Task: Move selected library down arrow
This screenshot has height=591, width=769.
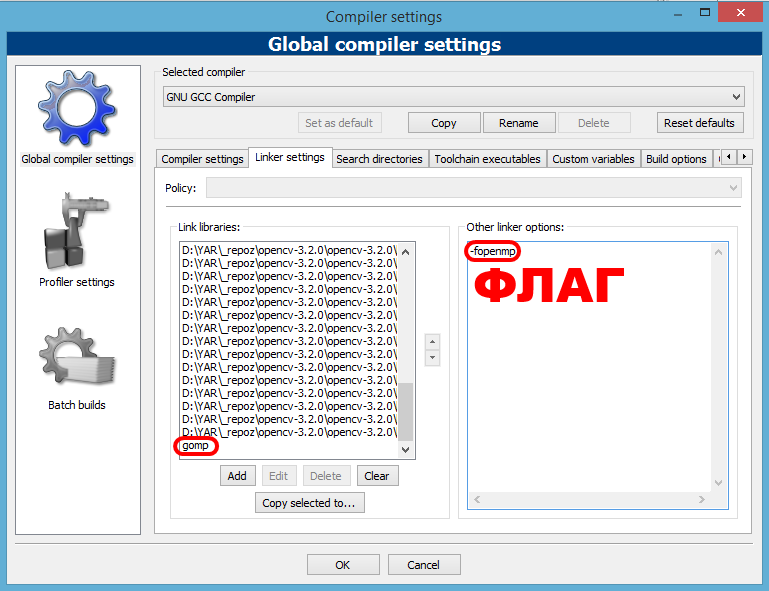Action: tap(432, 358)
